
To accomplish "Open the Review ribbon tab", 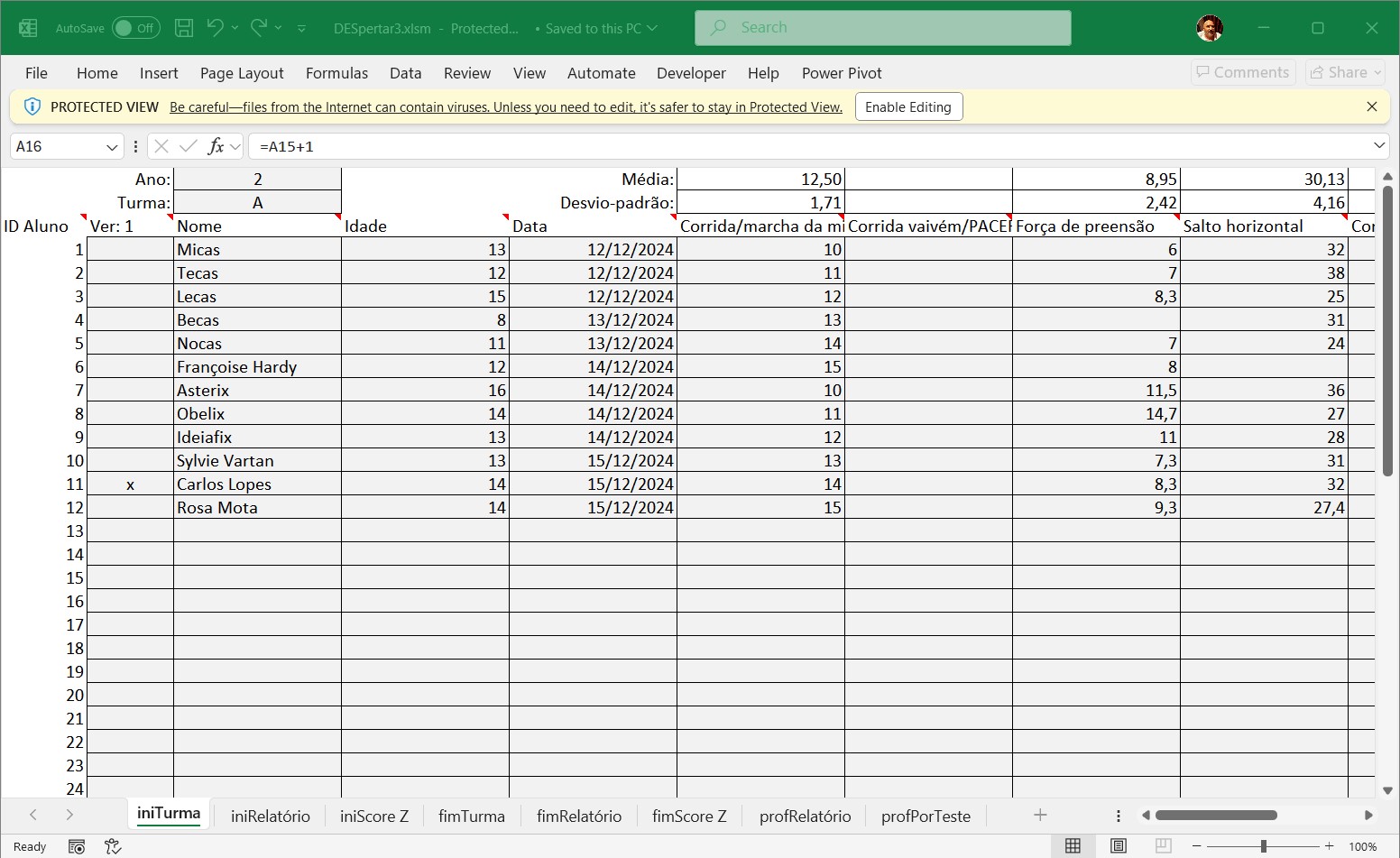I will click(x=467, y=73).
